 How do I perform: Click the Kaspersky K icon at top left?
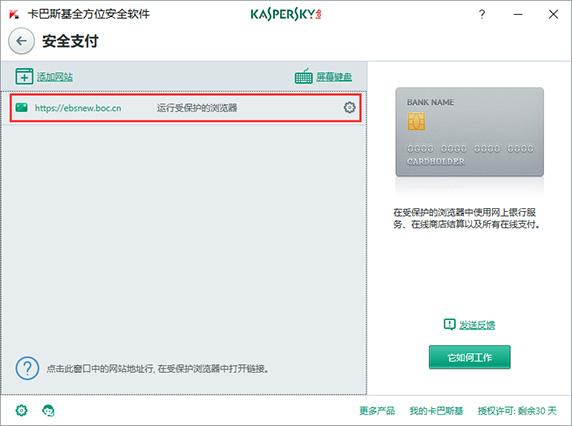[14, 15]
